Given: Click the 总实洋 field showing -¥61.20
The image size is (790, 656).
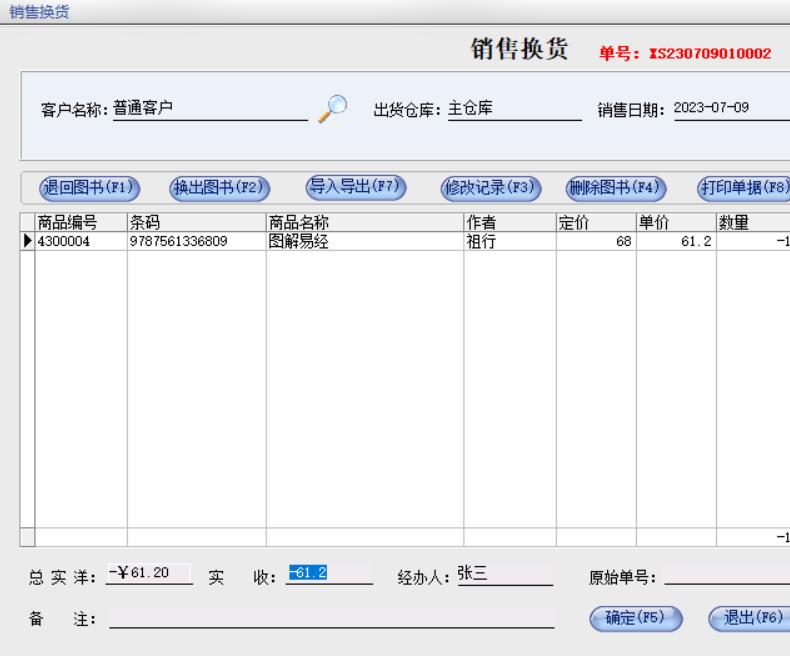Looking at the screenshot, I should coord(149,574).
